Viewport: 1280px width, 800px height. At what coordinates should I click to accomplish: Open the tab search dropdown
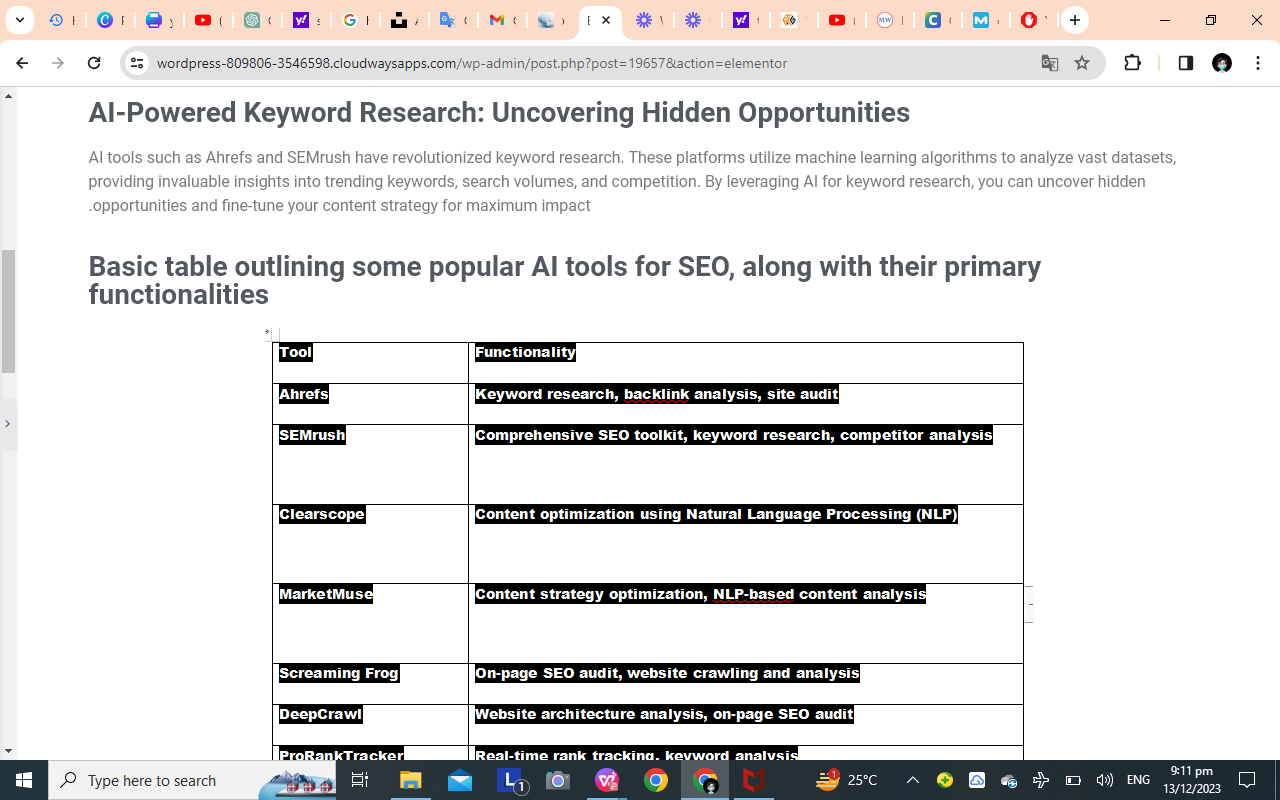click(x=19, y=20)
